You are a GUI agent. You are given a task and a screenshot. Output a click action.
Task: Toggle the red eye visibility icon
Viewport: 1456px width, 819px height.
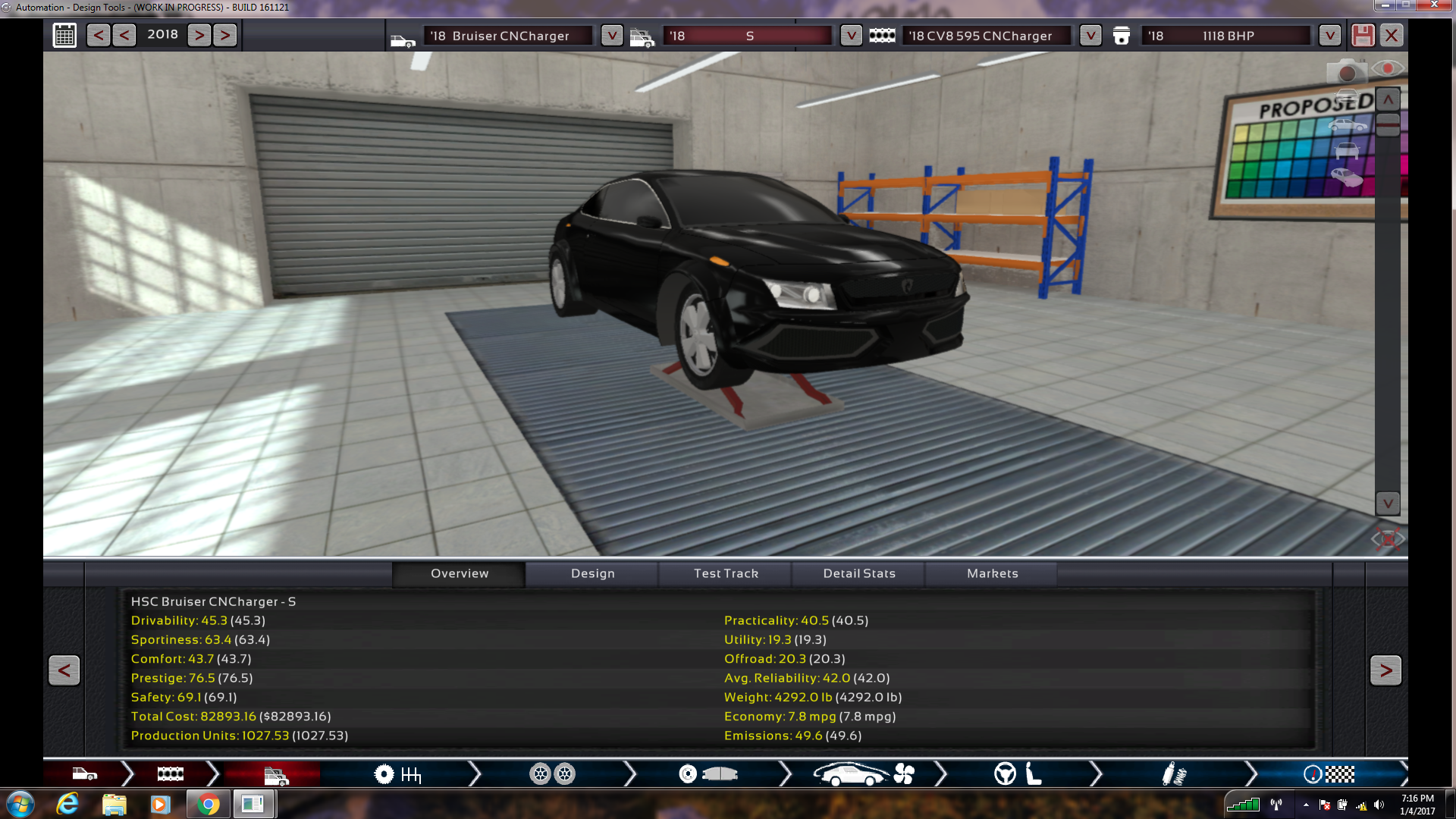coord(1388,69)
